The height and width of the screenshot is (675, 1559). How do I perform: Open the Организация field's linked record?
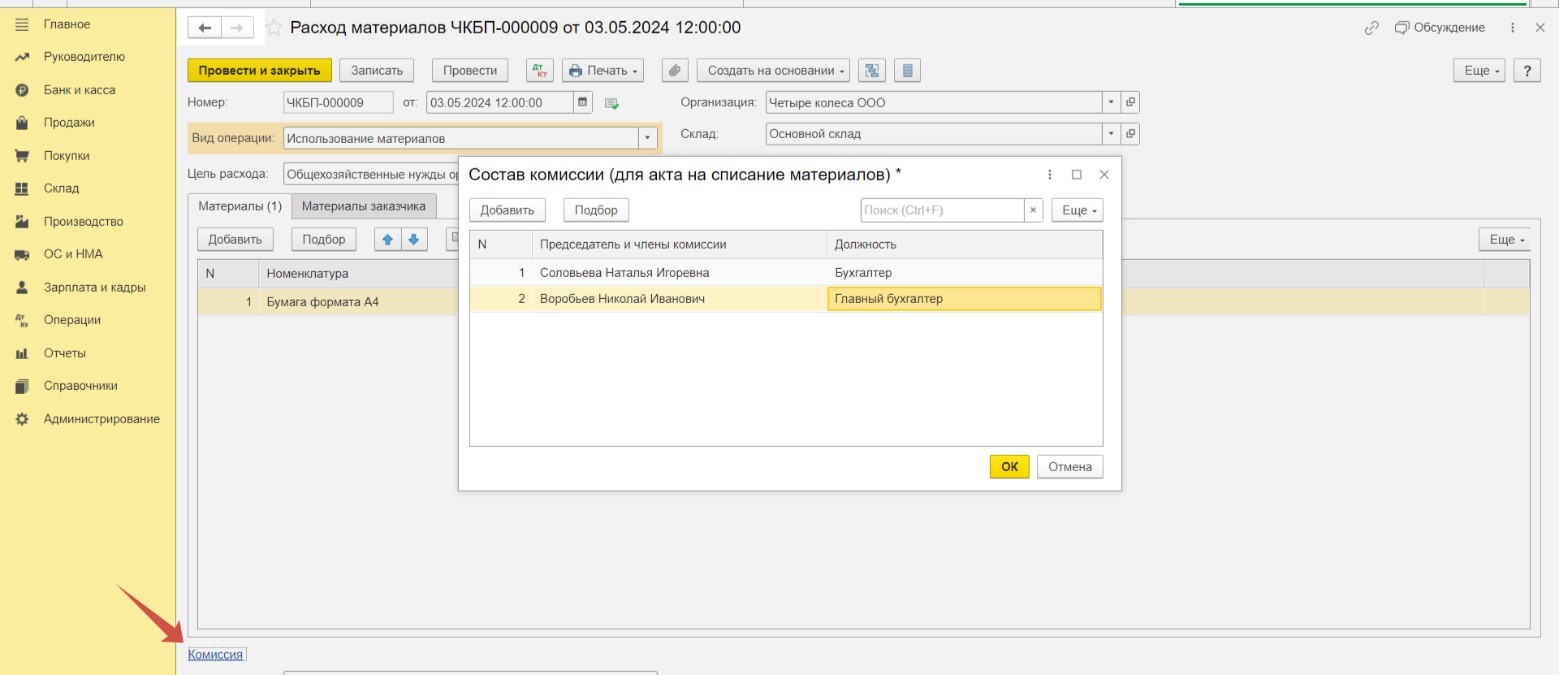1131,103
